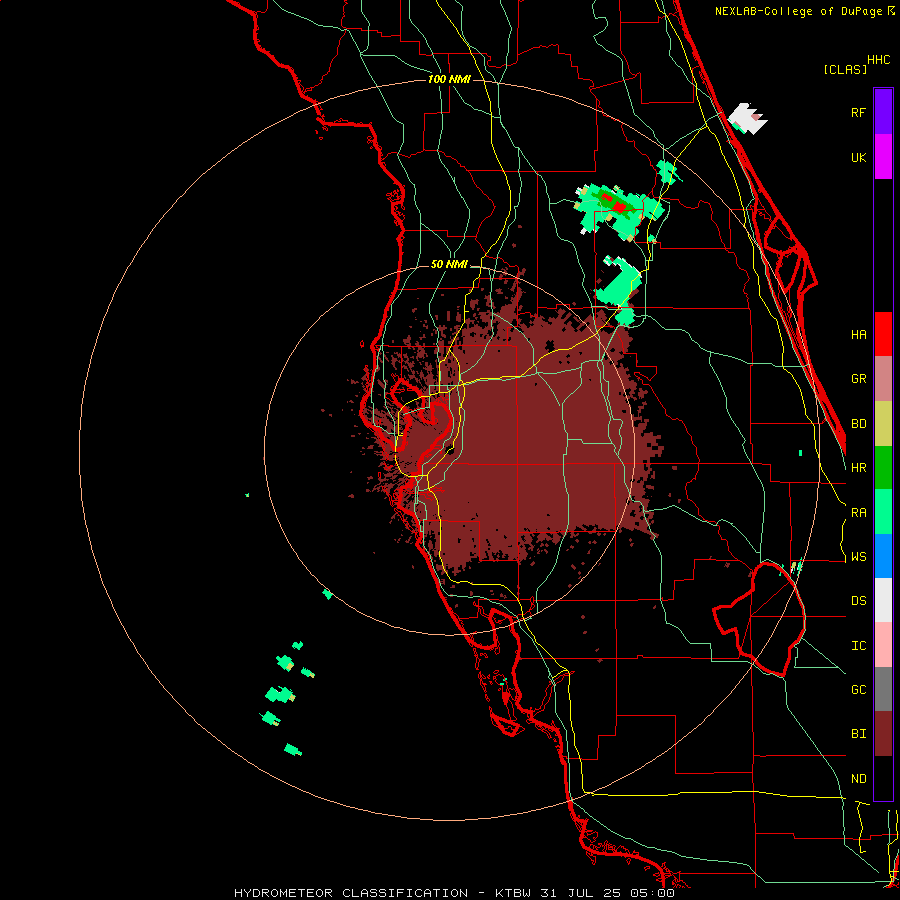Click the GC gray legend swatch
The width and height of the screenshot is (900, 900).
click(x=883, y=689)
